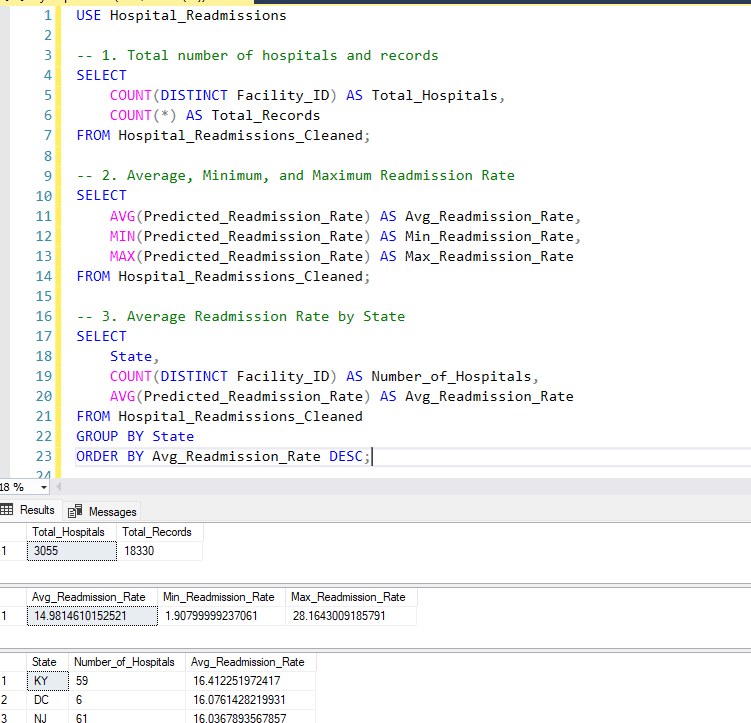Click the cell with value 18330

159,551
